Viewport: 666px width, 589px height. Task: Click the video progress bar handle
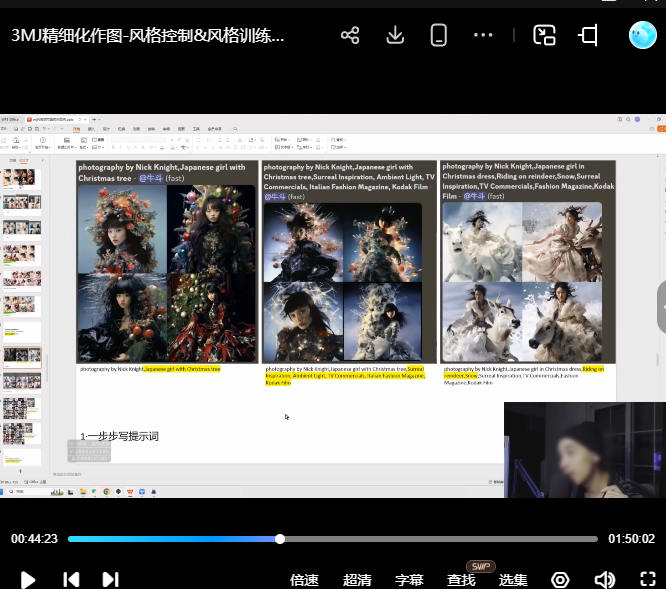(x=280, y=539)
